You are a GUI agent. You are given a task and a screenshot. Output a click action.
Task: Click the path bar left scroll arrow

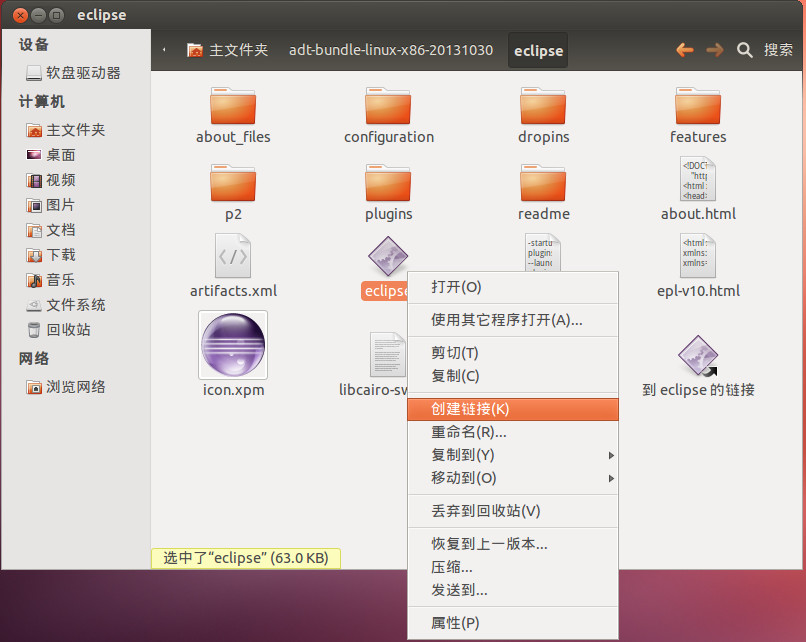(x=164, y=50)
